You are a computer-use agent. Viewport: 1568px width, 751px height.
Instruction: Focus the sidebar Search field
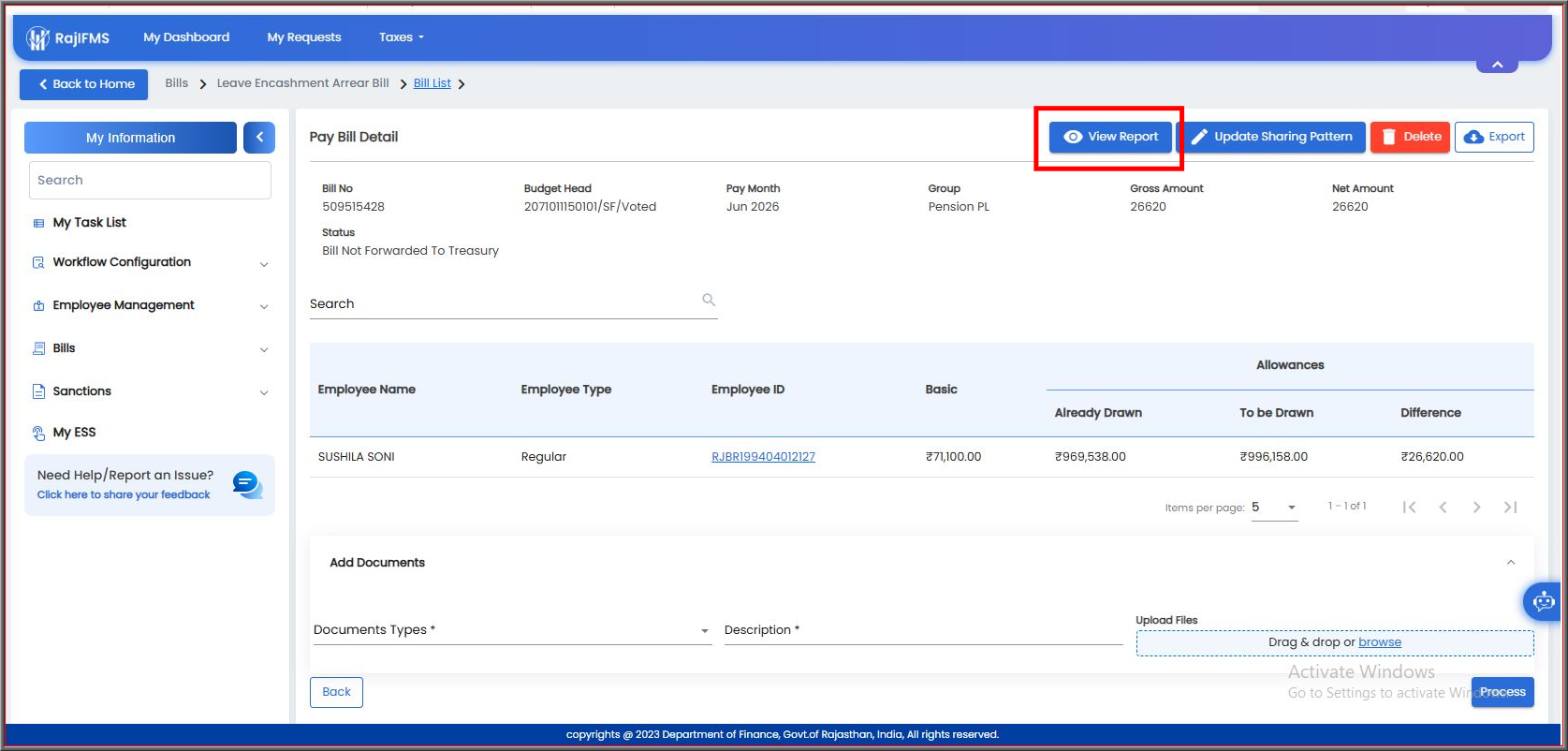(x=150, y=180)
